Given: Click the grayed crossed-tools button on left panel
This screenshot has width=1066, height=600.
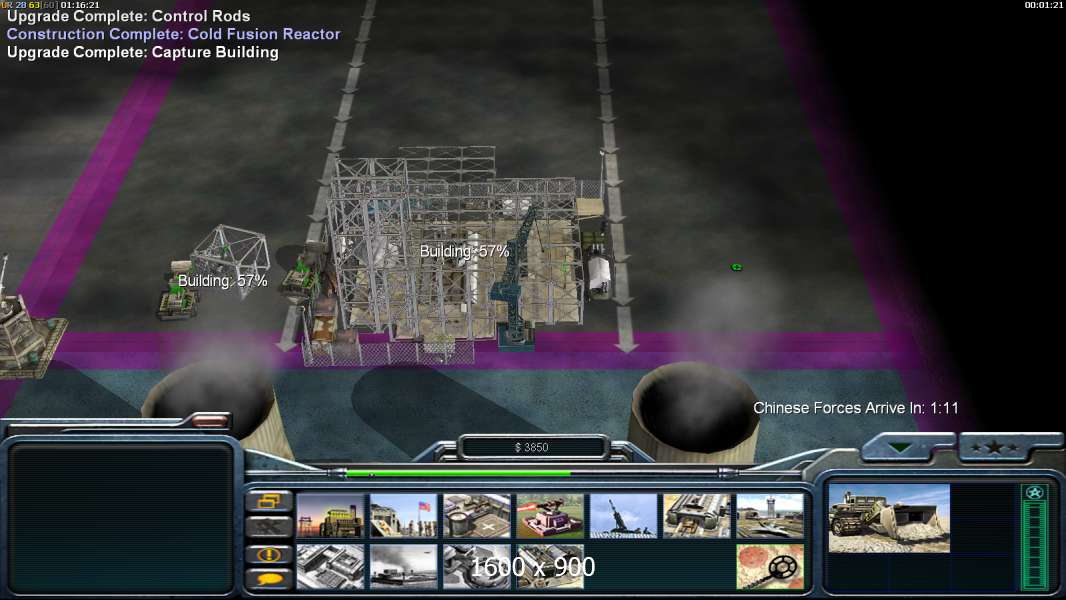Looking at the screenshot, I should click(269, 527).
